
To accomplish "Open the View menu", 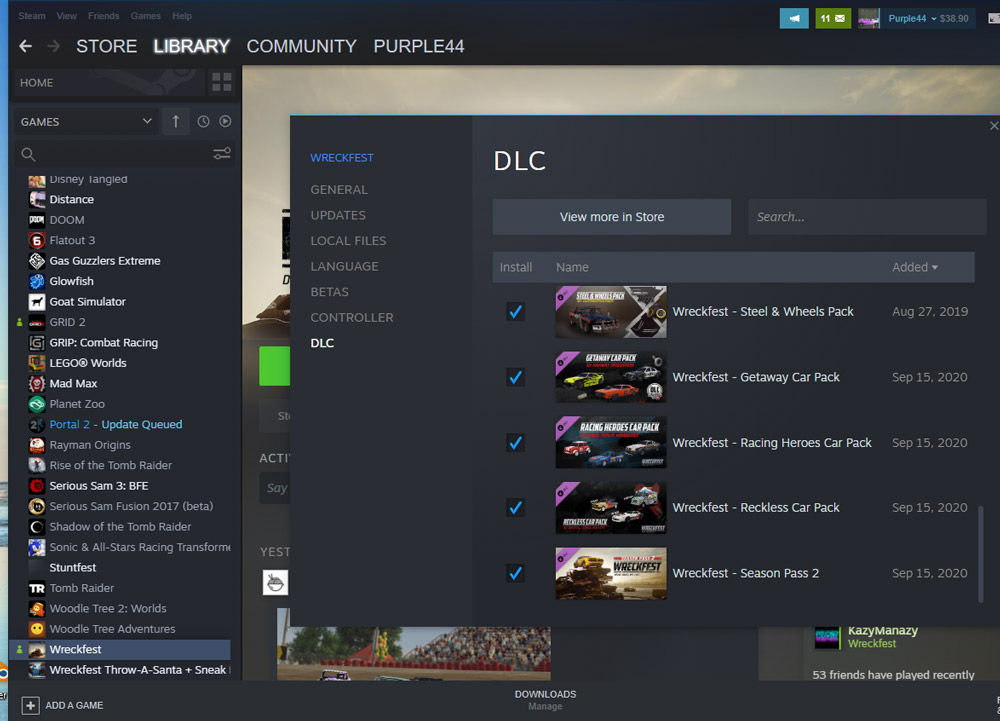I will tap(66, 16).
